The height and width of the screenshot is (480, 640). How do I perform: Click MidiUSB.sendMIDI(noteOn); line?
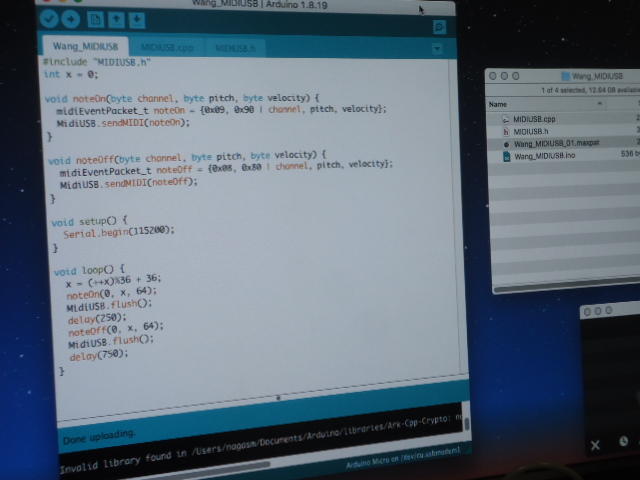(x=123, y=123)
